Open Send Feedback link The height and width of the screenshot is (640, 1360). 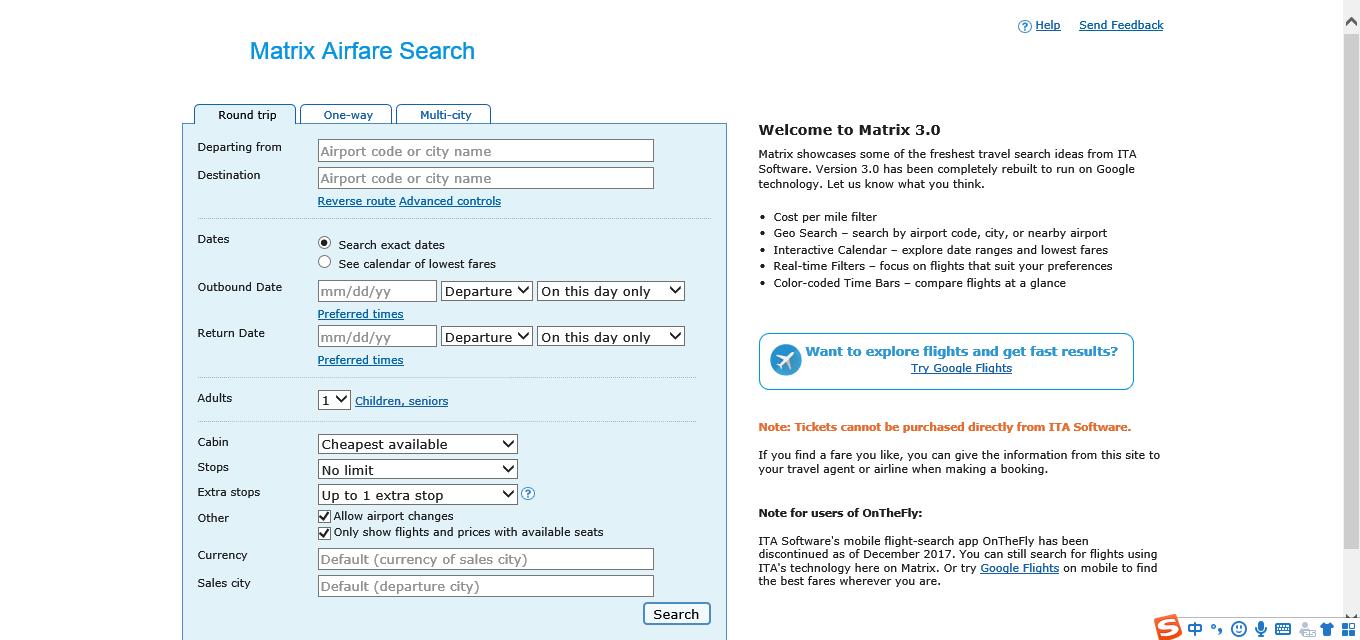[1121, 25]
